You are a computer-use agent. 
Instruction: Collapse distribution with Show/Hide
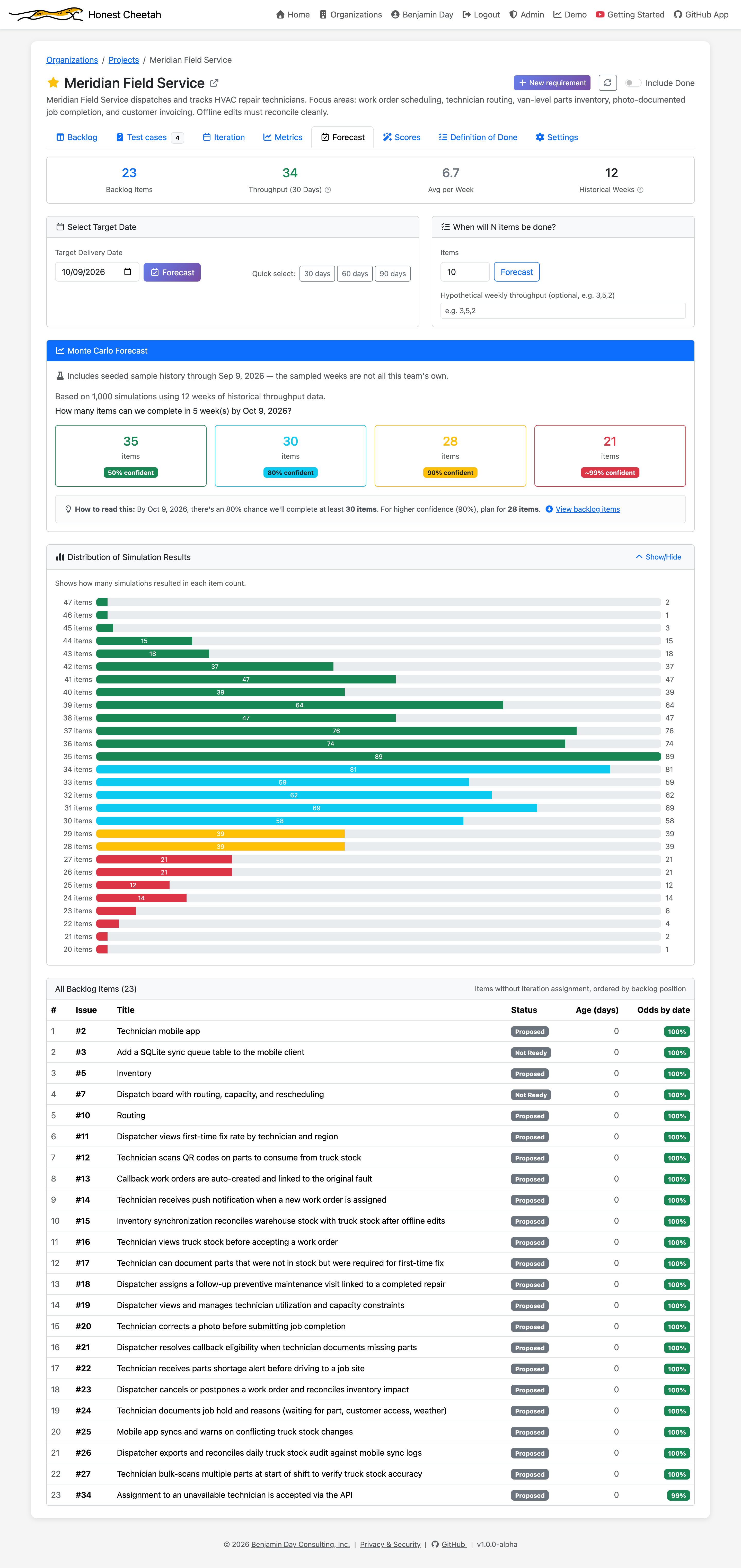pyautogui.click(x=658, y=557)
